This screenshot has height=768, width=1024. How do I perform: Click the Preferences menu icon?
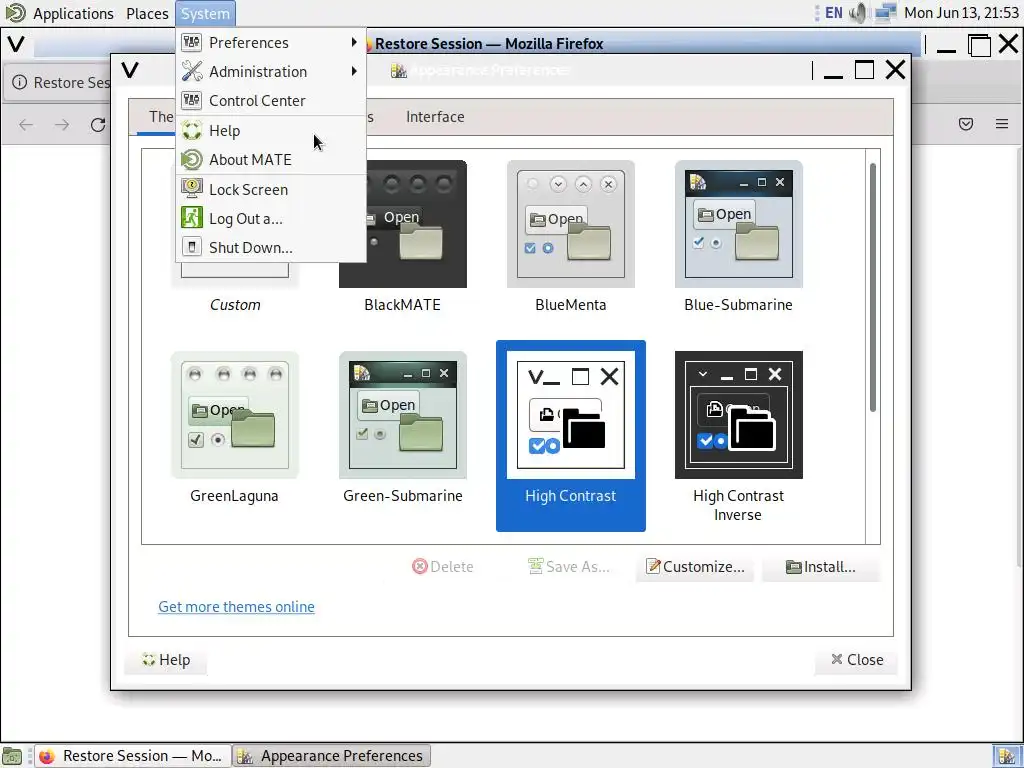click(x=191, y=42)
